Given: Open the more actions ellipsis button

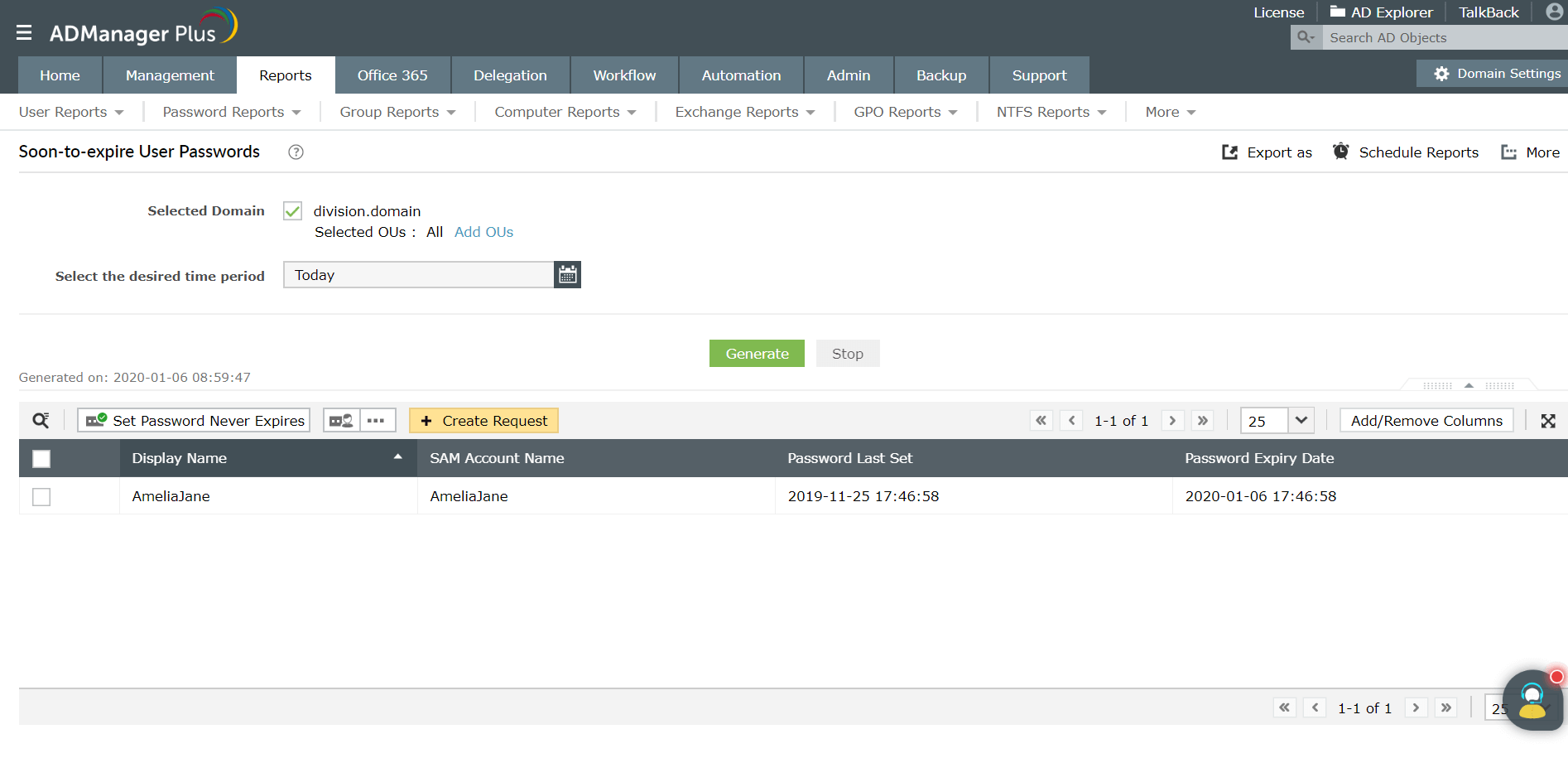Looking at the screenshot, I should (x=377, y=421).
